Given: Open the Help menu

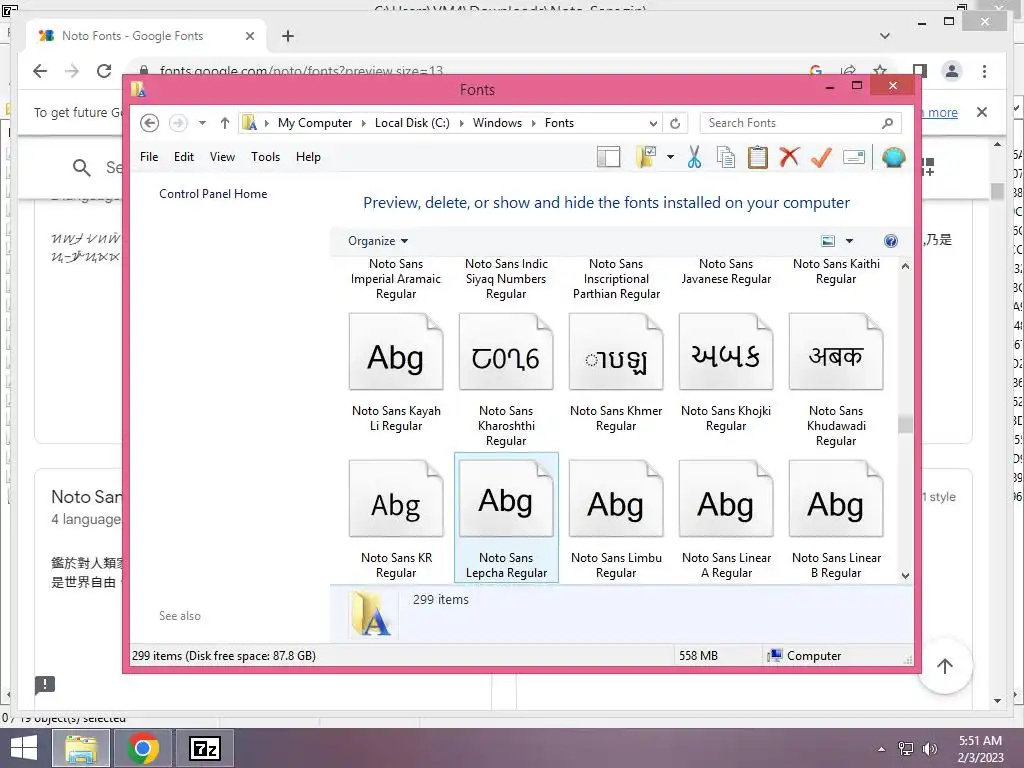Looking at the screenshot, I should tap(308, 157).
